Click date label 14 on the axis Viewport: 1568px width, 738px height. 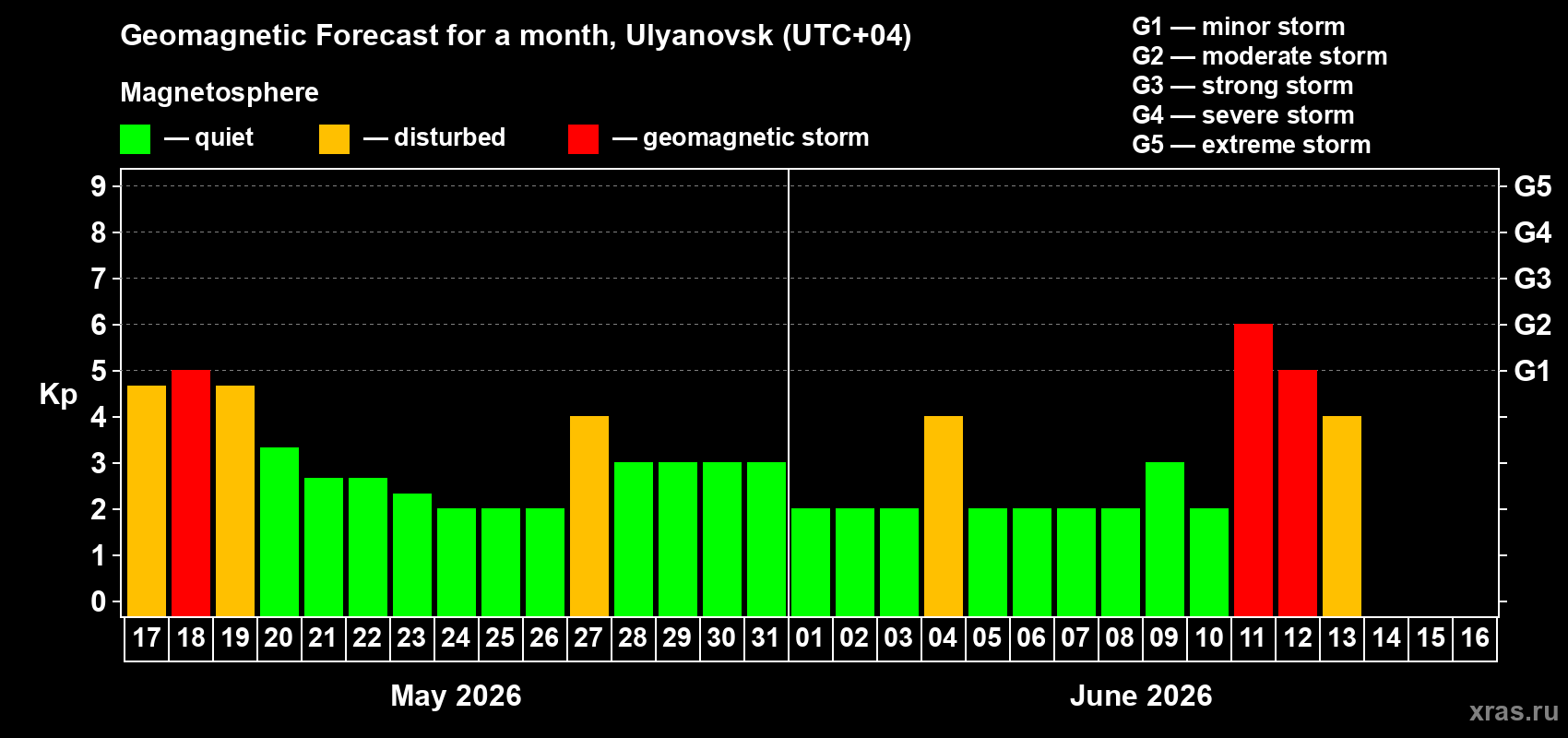point(1386,637)
